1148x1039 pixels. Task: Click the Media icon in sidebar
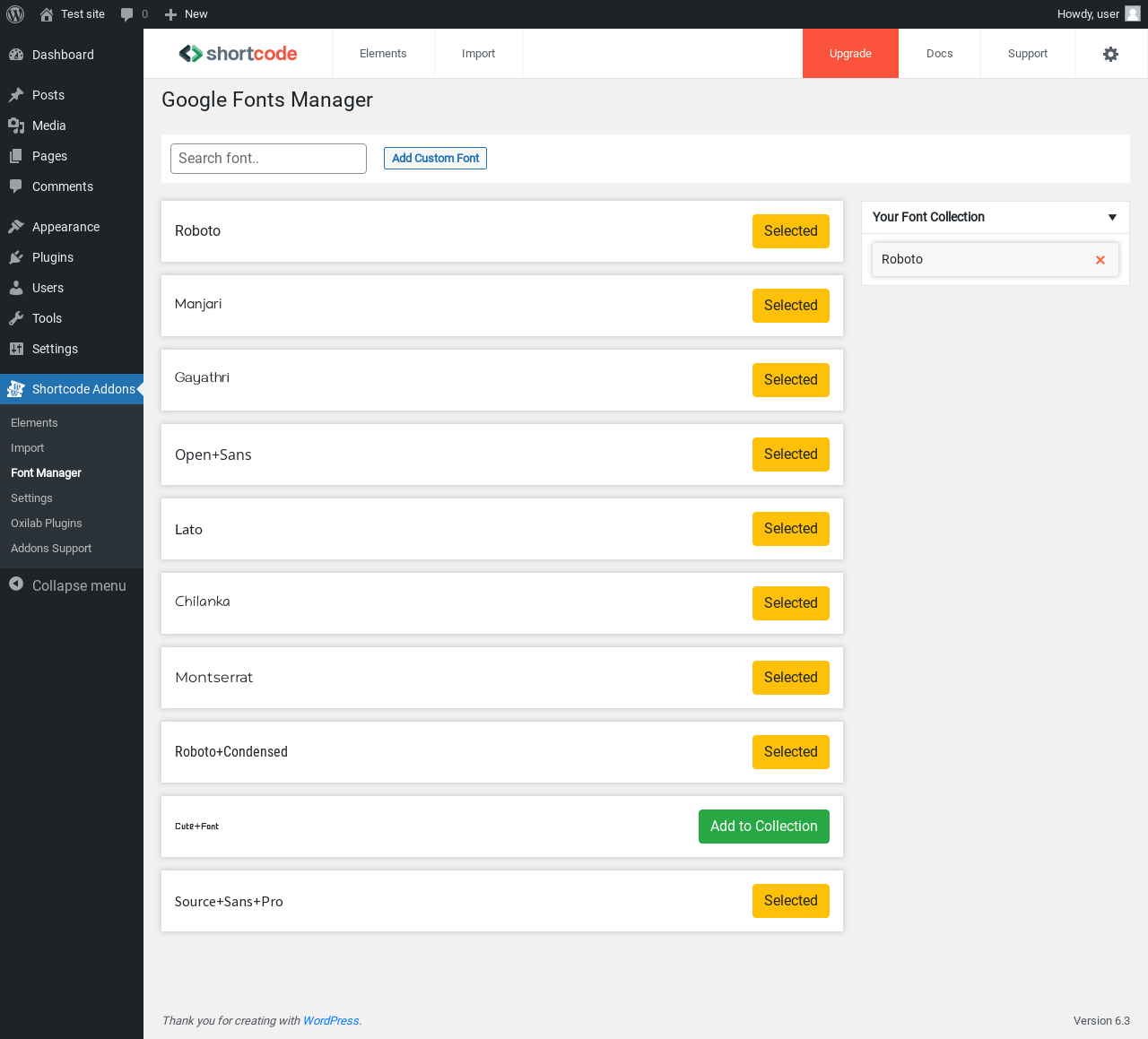[16, 126]
